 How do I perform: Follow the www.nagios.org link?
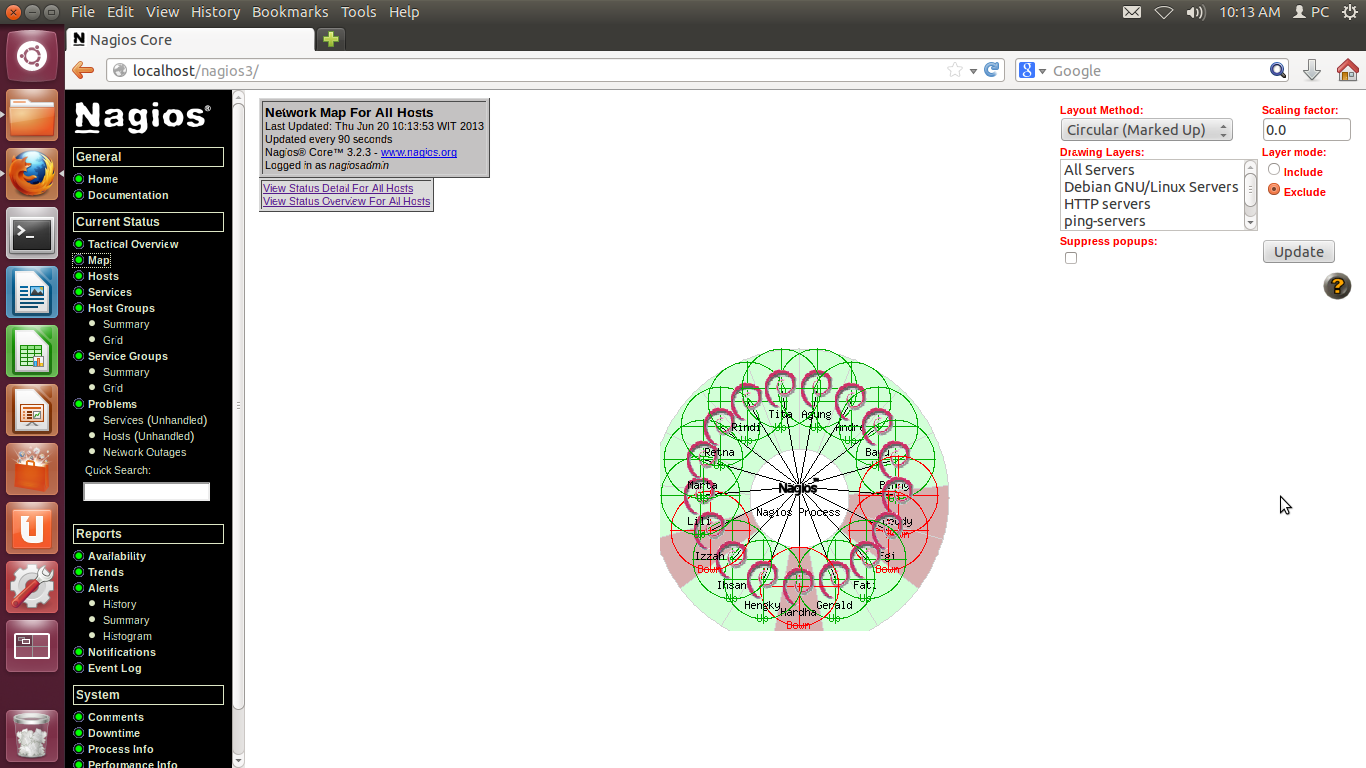point(419,152)
